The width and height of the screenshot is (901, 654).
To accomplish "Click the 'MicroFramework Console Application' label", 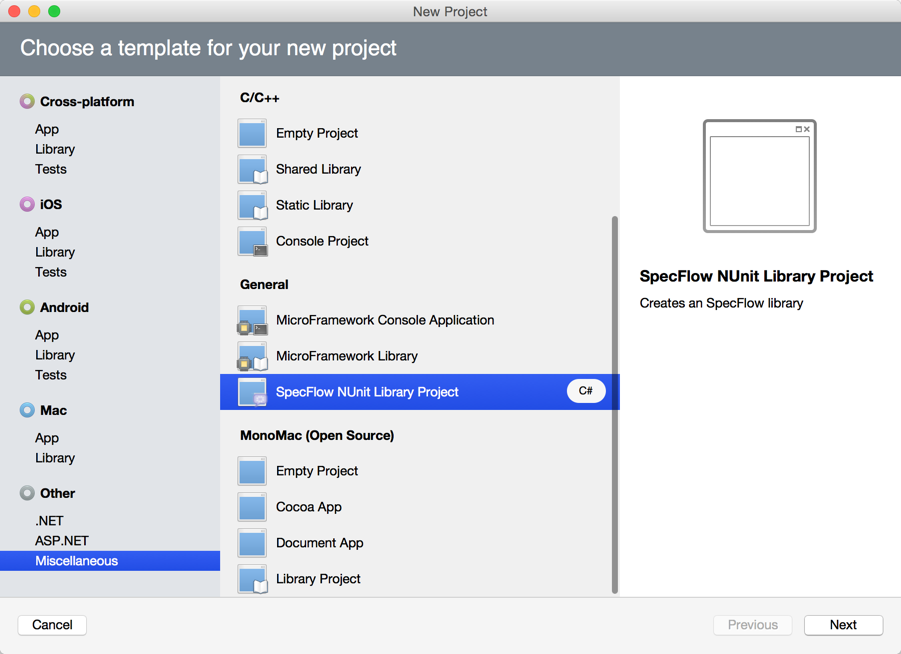I will [385, 320].
